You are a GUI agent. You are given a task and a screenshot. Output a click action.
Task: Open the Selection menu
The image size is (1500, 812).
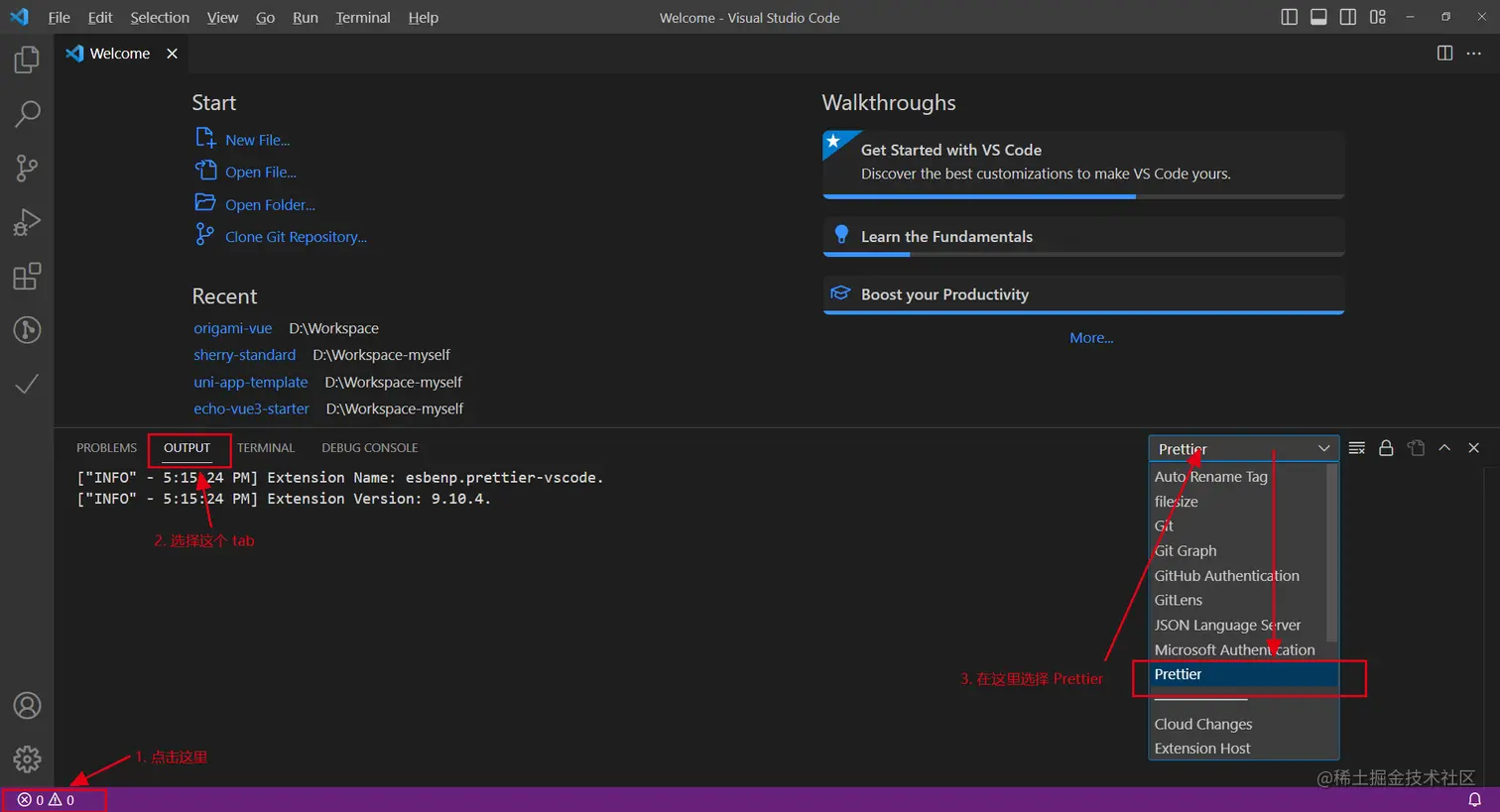click(x=160, y=17)
